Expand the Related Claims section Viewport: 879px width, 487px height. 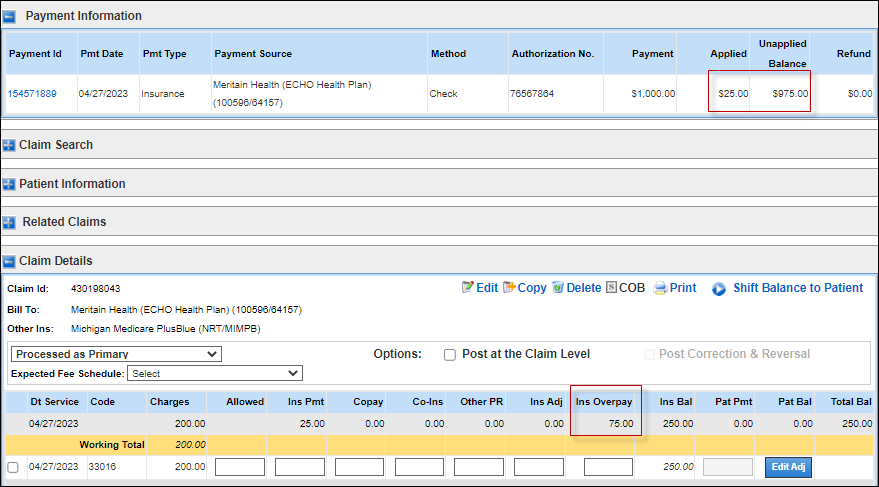tap(10, 222)
